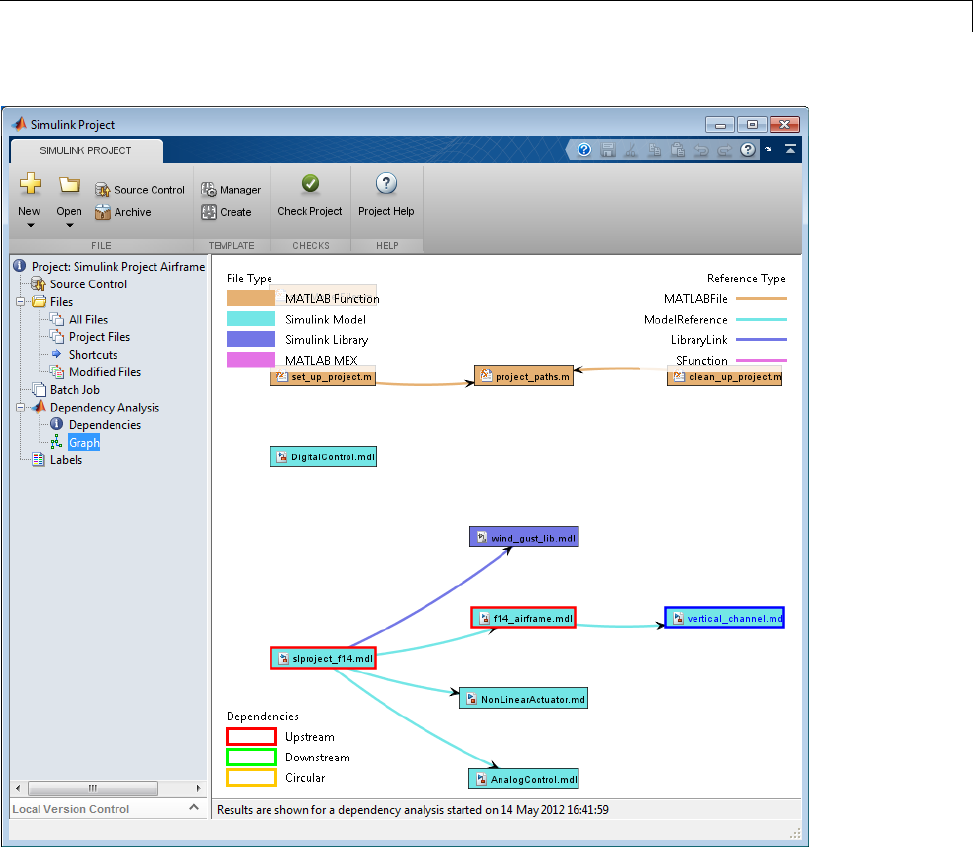
Task: Select the DigitalControl.mdl node
Action: pyautogui.click(x=323, y=457)
